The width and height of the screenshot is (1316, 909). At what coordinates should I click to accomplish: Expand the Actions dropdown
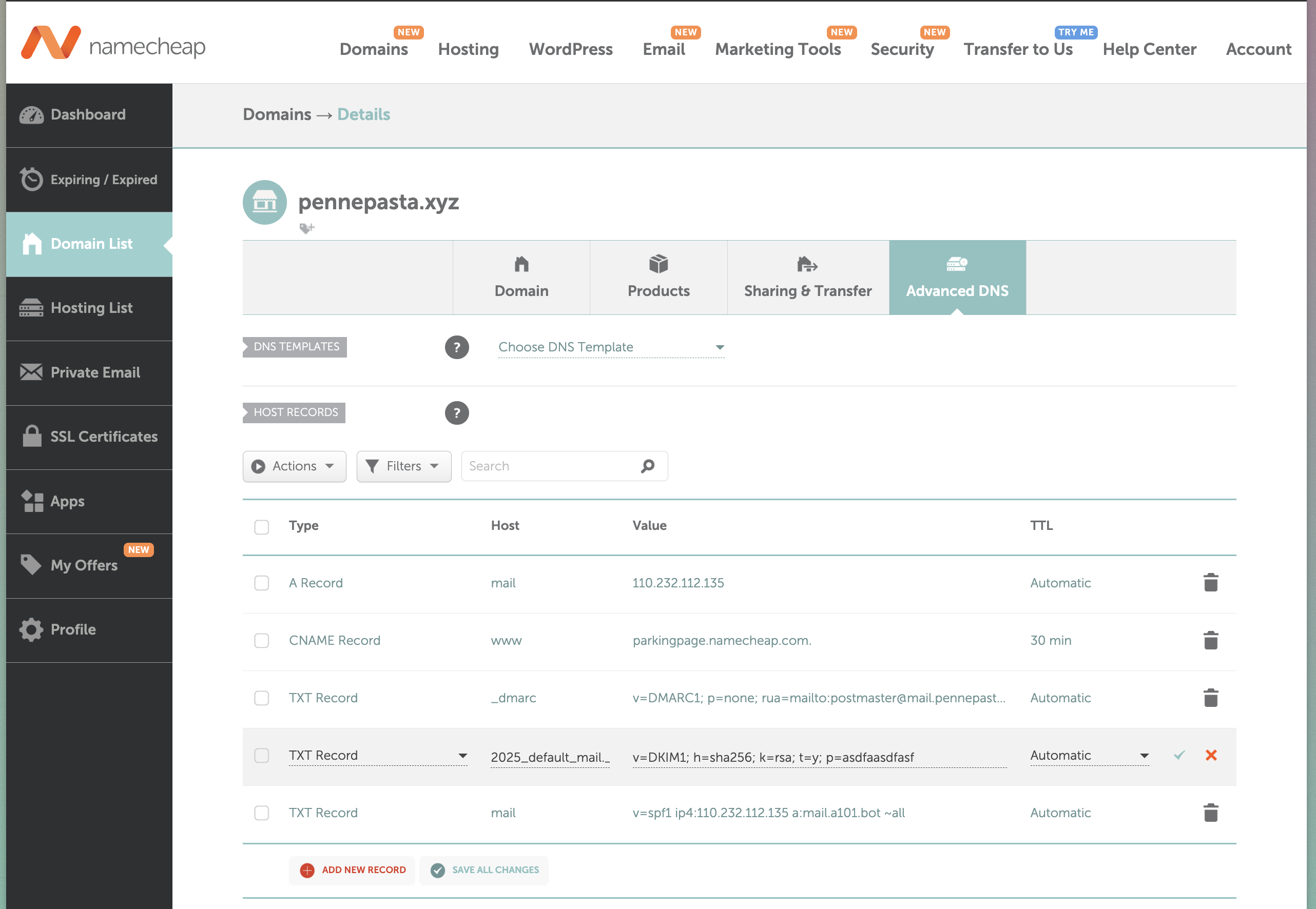pos(295,466)
